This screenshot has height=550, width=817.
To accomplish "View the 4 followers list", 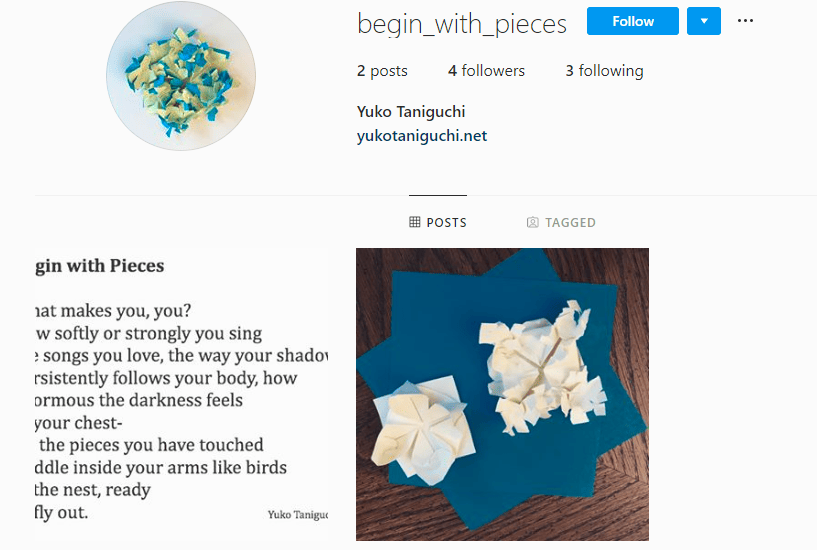I will point(486,71).
